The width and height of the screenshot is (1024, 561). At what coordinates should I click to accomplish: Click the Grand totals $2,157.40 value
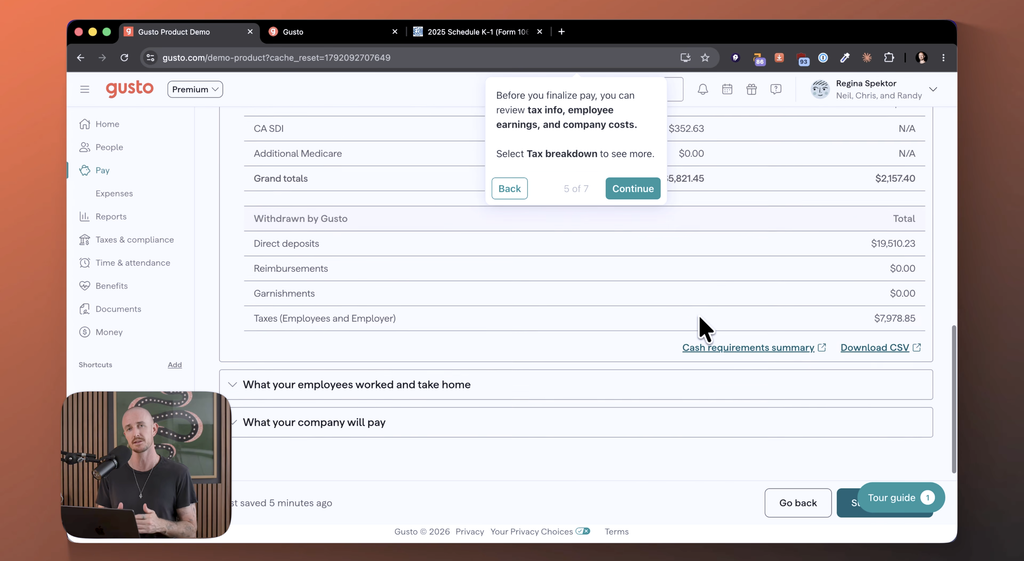pos(895,178)
